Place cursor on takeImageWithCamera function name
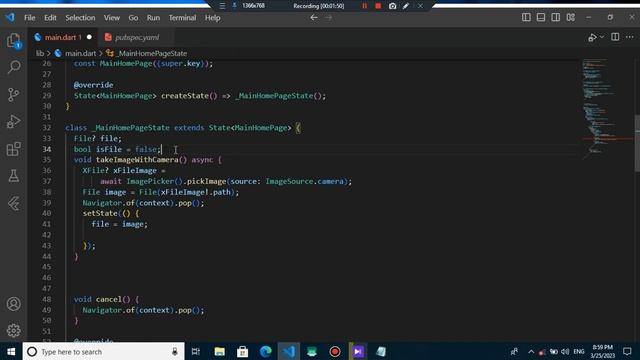640x360 pixels. coord(137,160)
